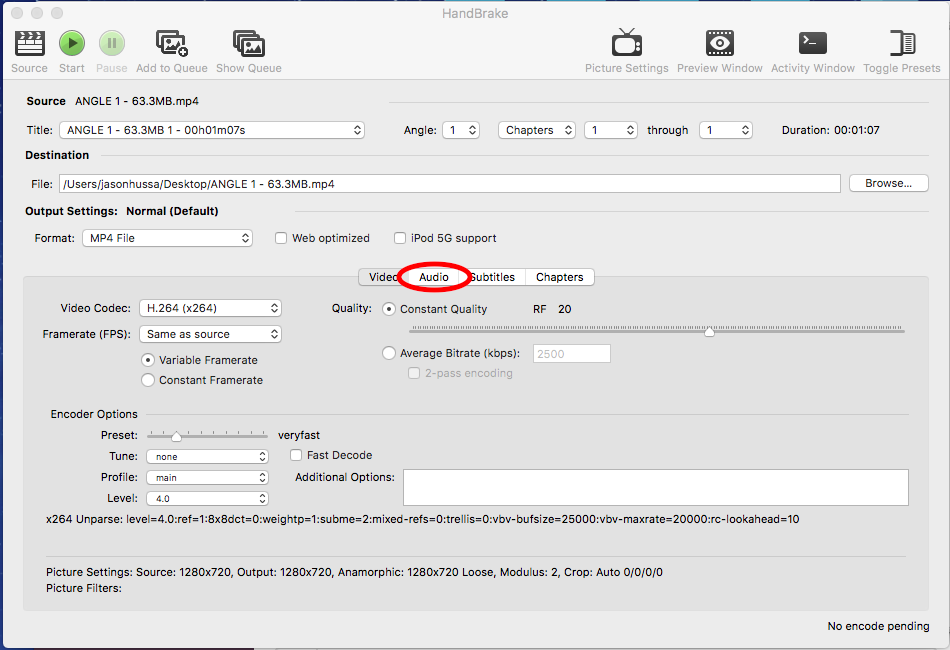This screenshot has height=650, width=950.
Task: Add current job to Queue
Action: pyautogui.click(x=172, y=44)
